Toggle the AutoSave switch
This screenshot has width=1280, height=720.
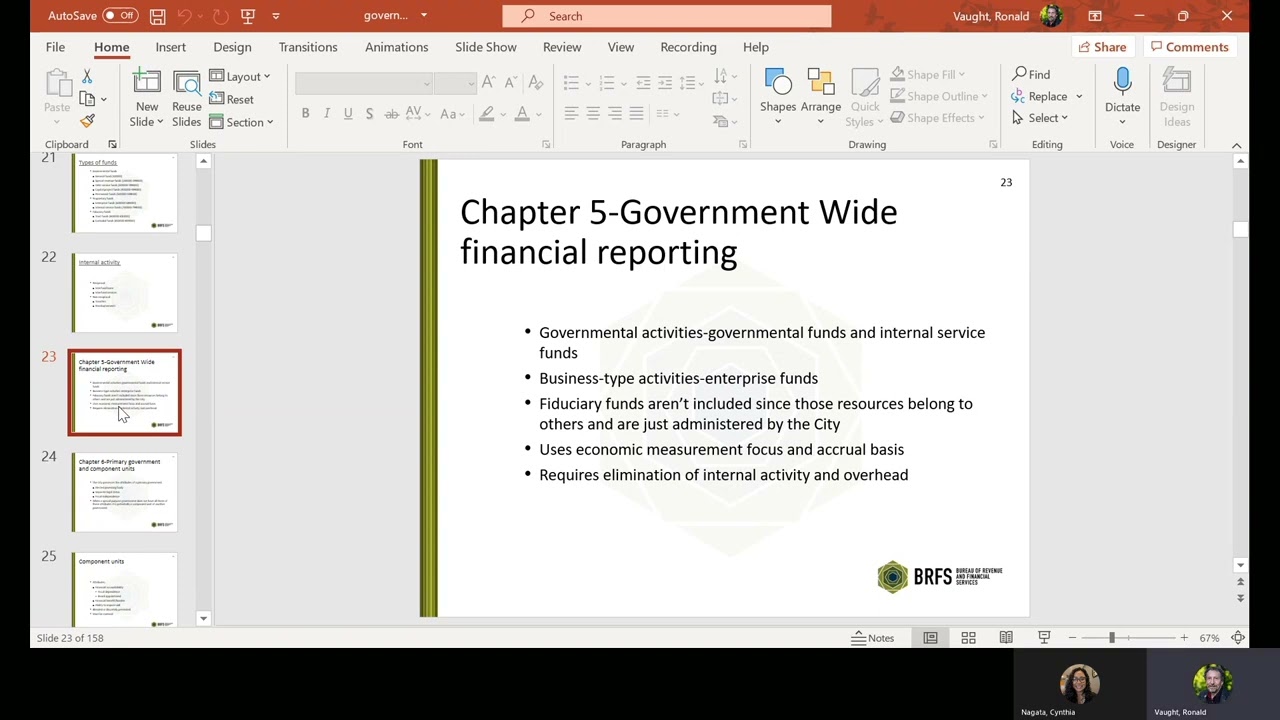[x=120, y=16]
